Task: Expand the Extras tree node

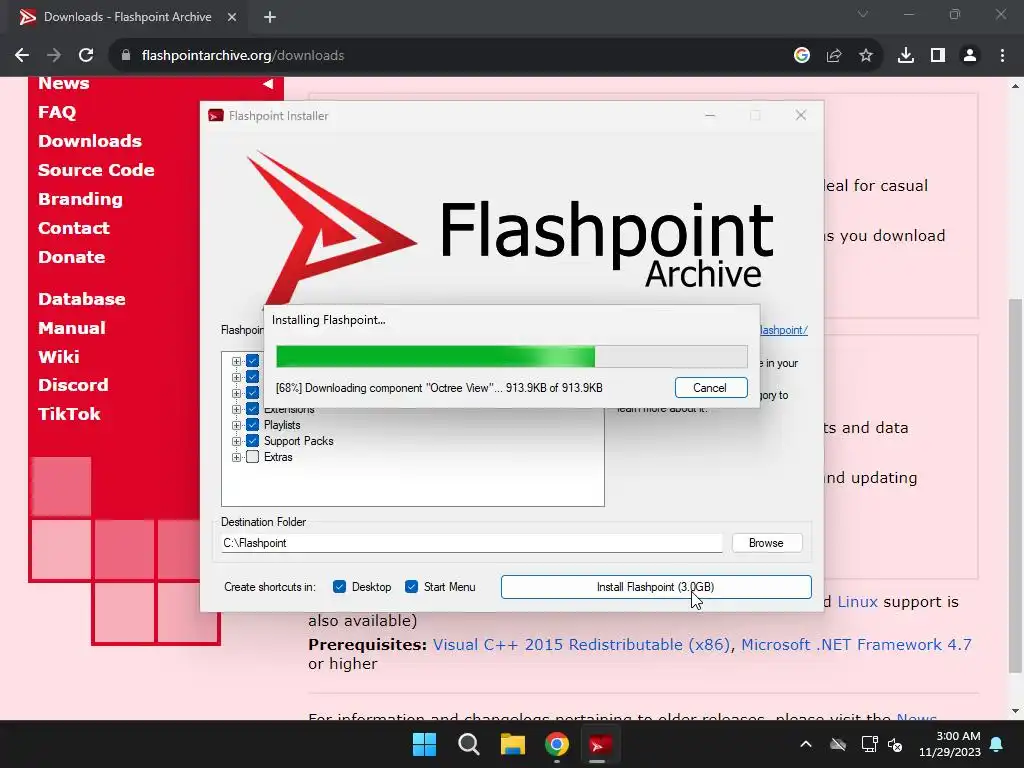Action: click(236, 457)
